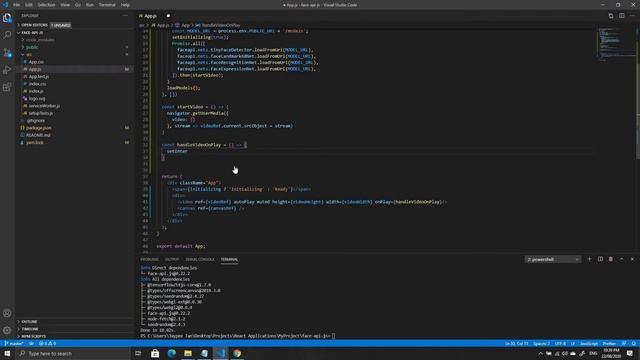Split the terminal panel

pyautogui.click(x=600, y=259)
